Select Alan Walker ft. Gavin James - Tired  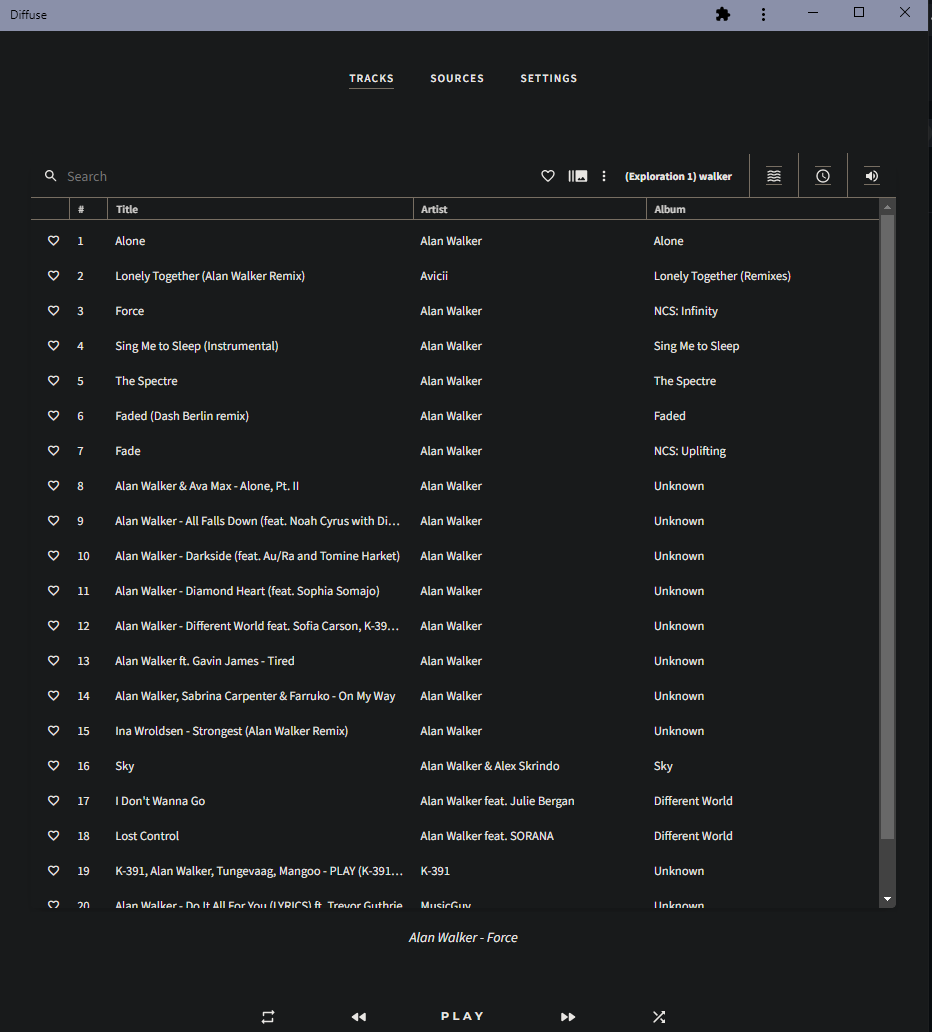[x=205, y=660]
